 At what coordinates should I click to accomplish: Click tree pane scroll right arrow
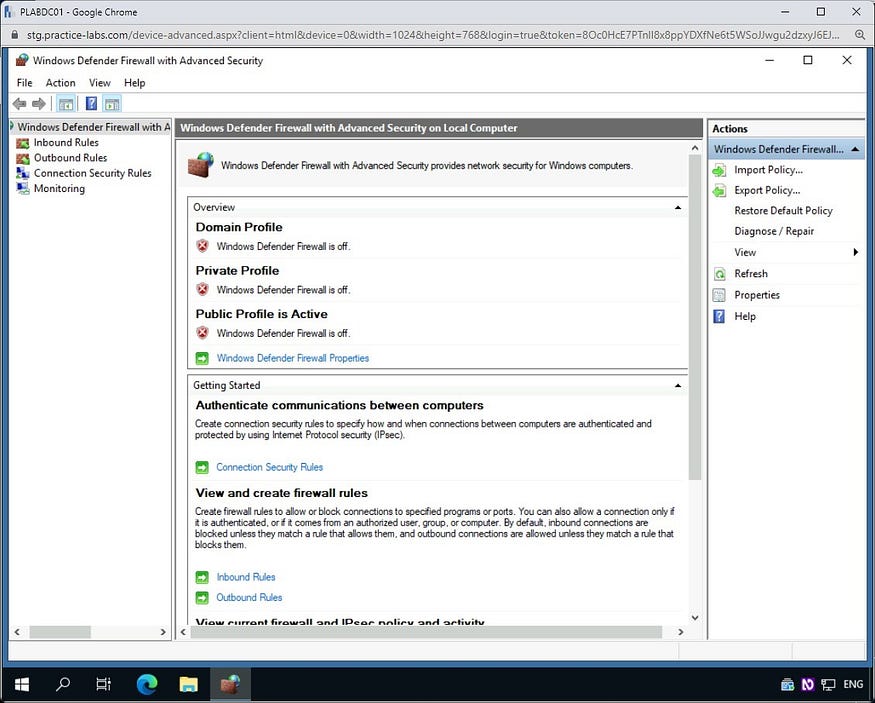coord(163,632)
